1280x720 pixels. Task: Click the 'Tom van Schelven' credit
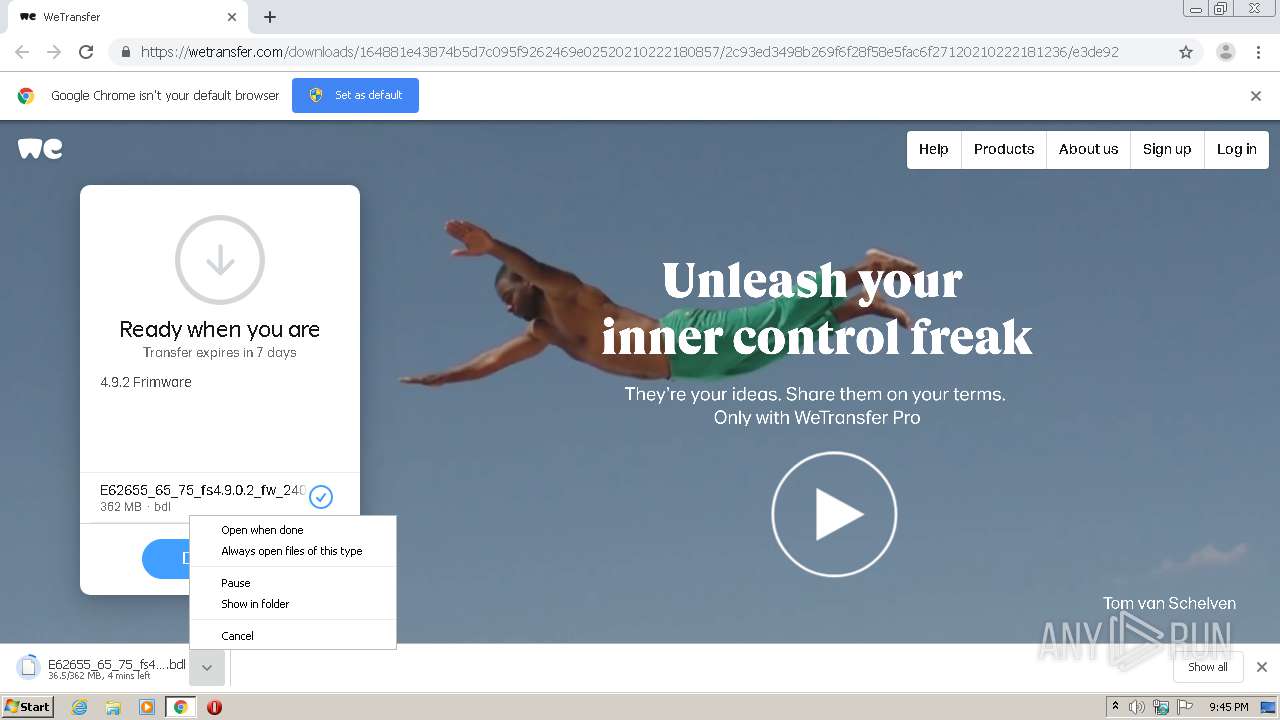click(1169, 603)
